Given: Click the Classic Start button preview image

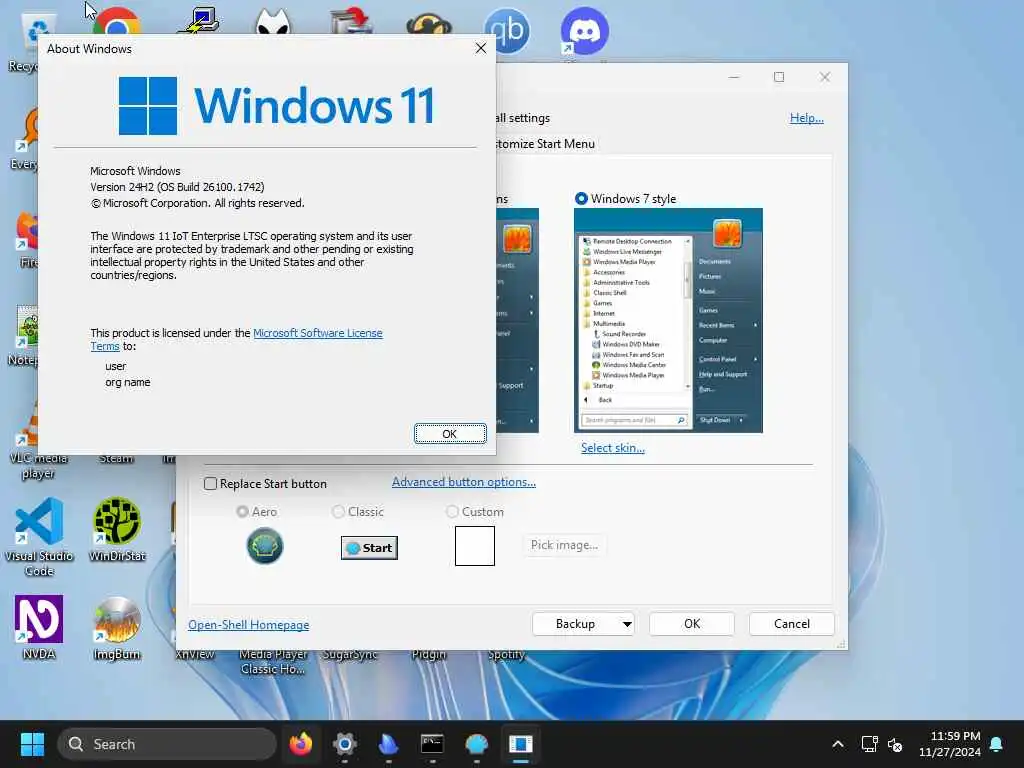Looking at the screenshot, I should click(369, 548).
